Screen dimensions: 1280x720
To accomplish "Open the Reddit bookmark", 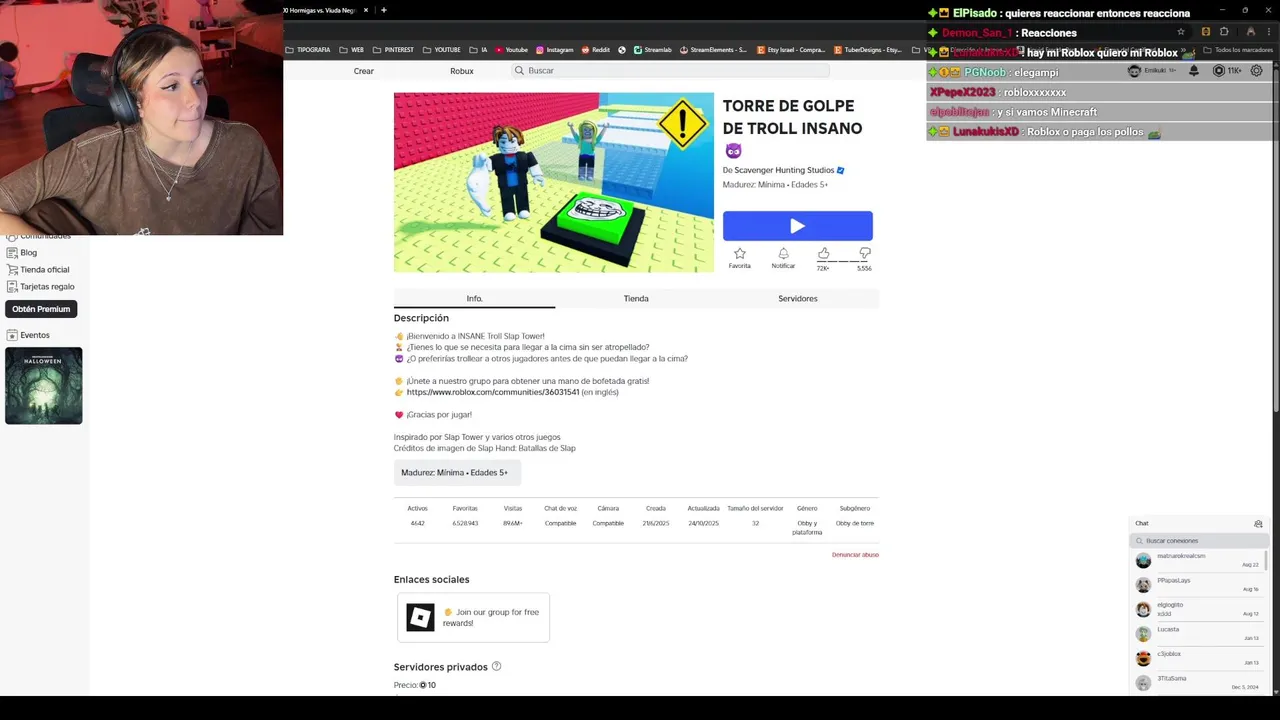I will coord(595,49).
